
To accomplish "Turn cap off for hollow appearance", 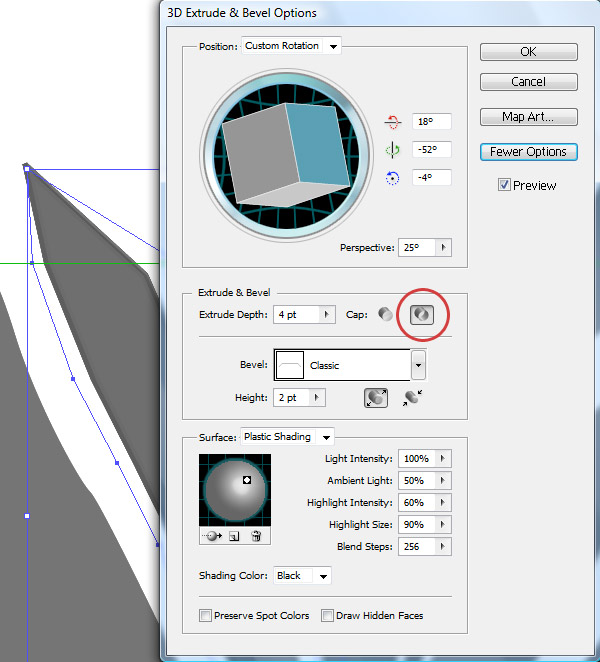I will pyautogui.click(x=419, y=314).
